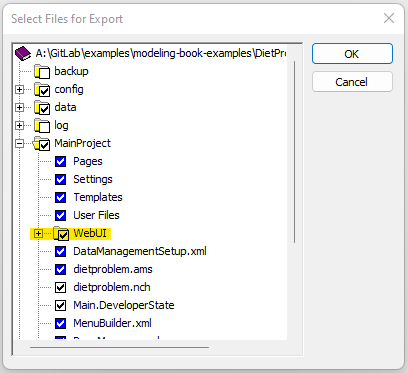
Task: Click the vertical scrollbar of the file tree
Action: [294, 152]
